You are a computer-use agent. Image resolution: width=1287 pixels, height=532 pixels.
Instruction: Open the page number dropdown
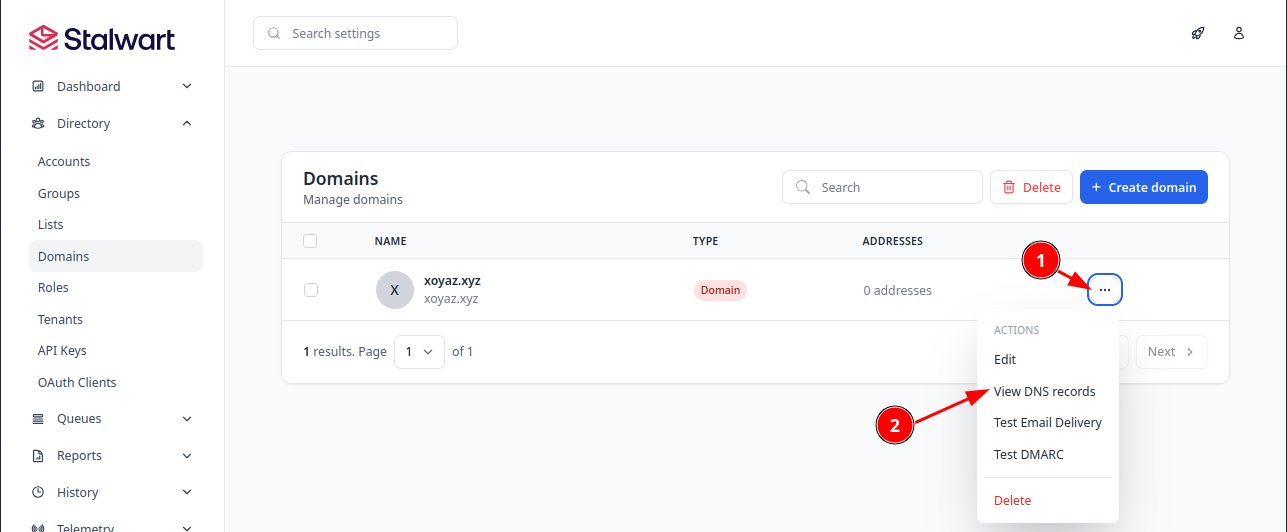tap(419, 352)
